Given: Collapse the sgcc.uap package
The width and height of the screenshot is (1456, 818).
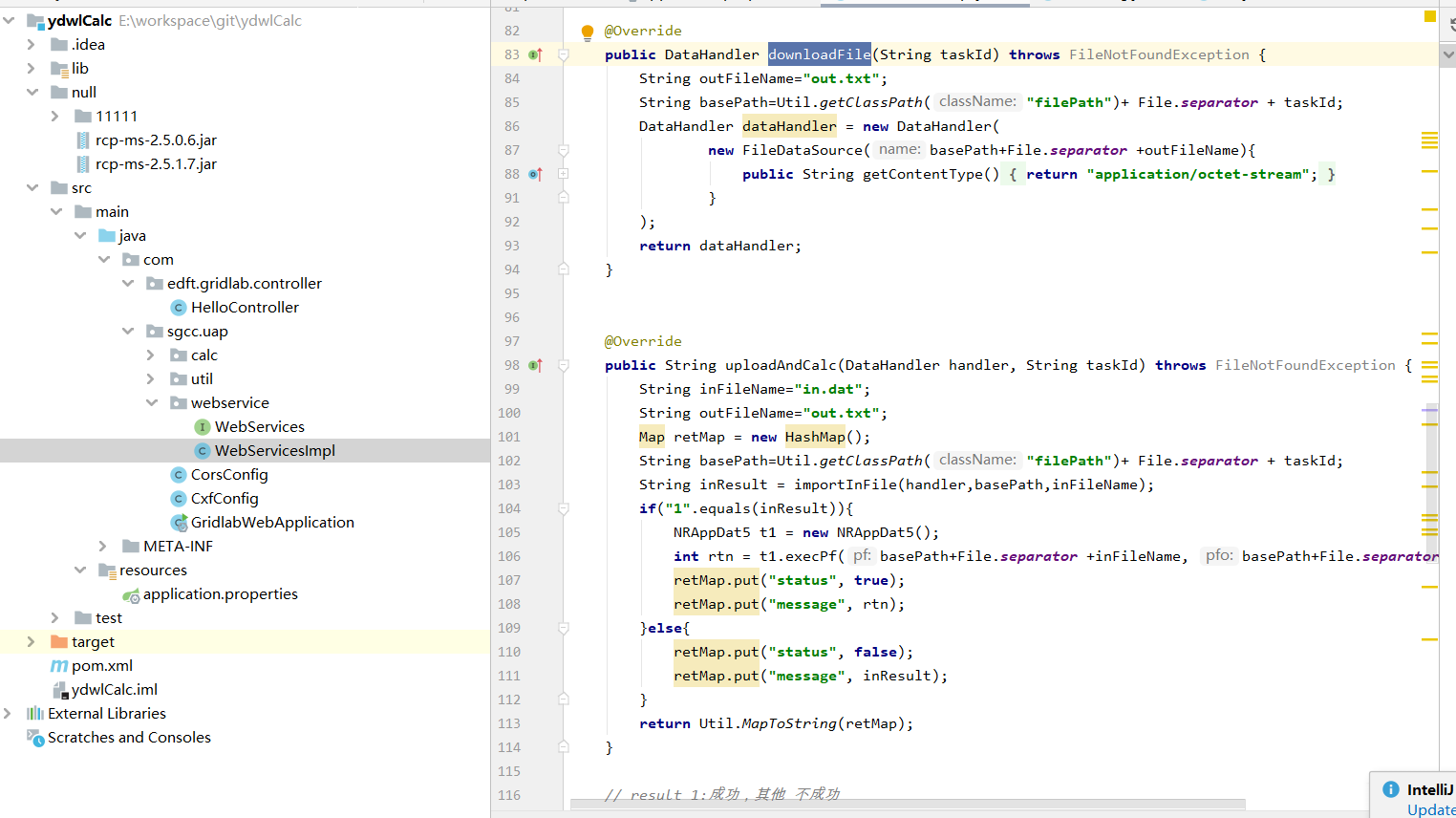Looking at the screenshot, I should click(x=127, y=331).
